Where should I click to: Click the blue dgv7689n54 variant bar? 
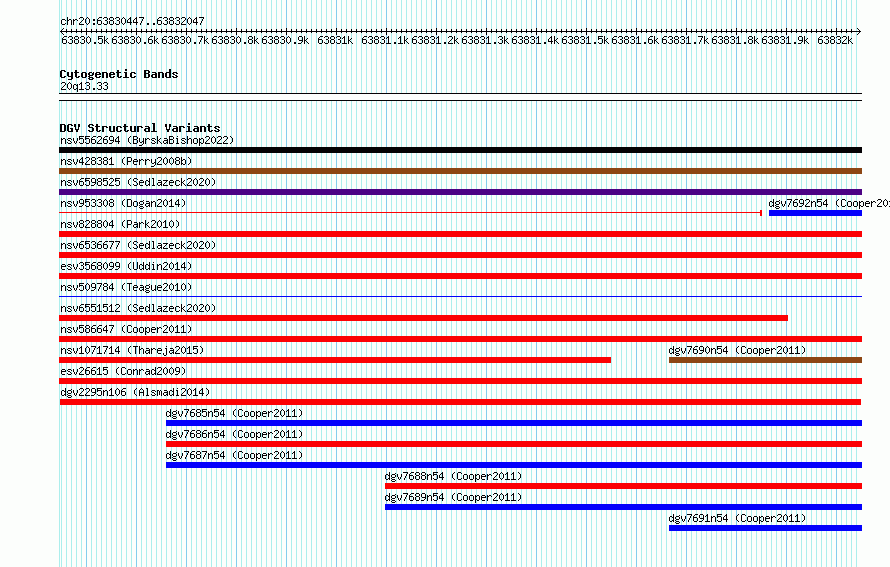click(x=623, y=507)
